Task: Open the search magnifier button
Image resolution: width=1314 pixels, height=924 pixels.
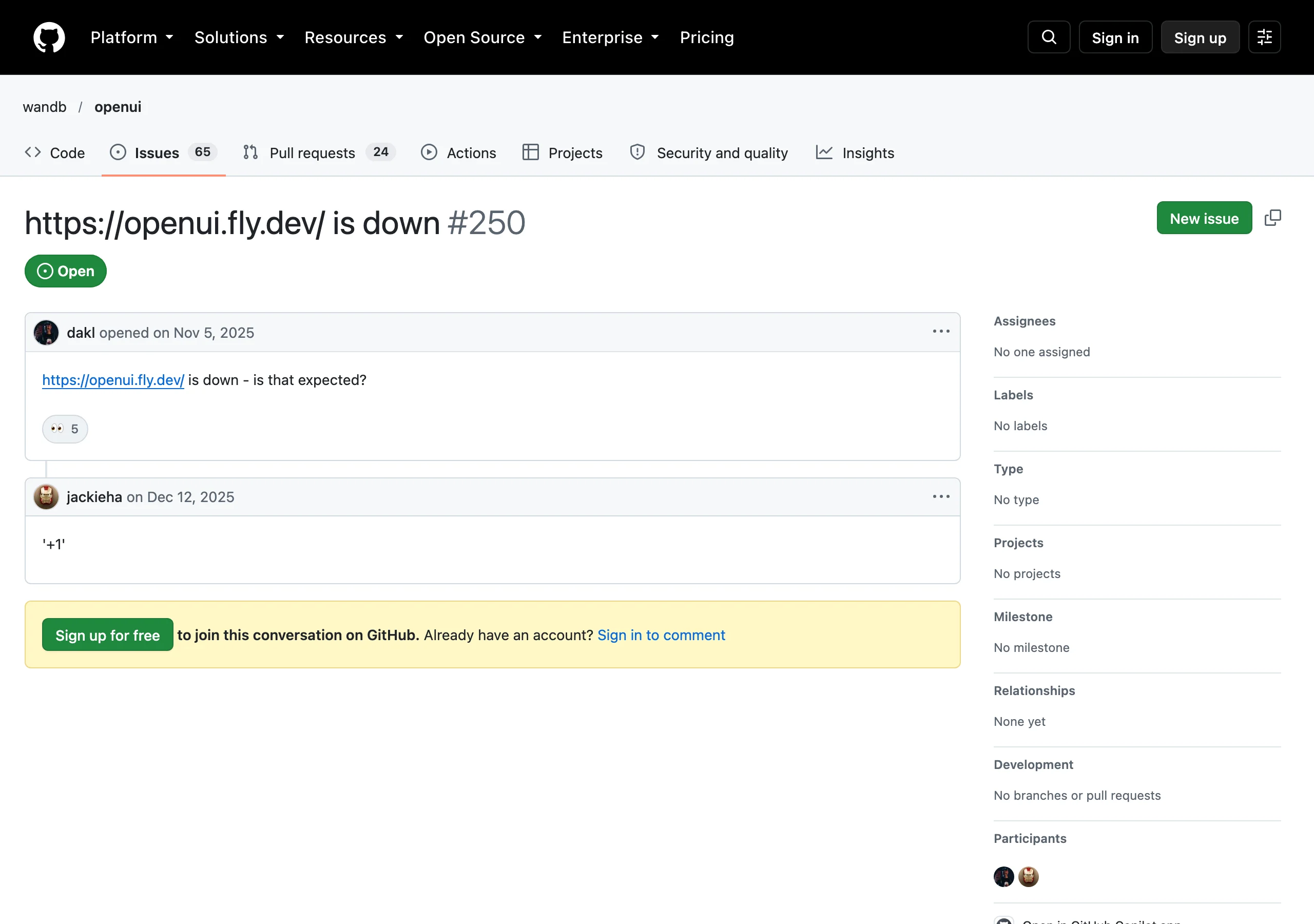Action: coord(1049,37)
